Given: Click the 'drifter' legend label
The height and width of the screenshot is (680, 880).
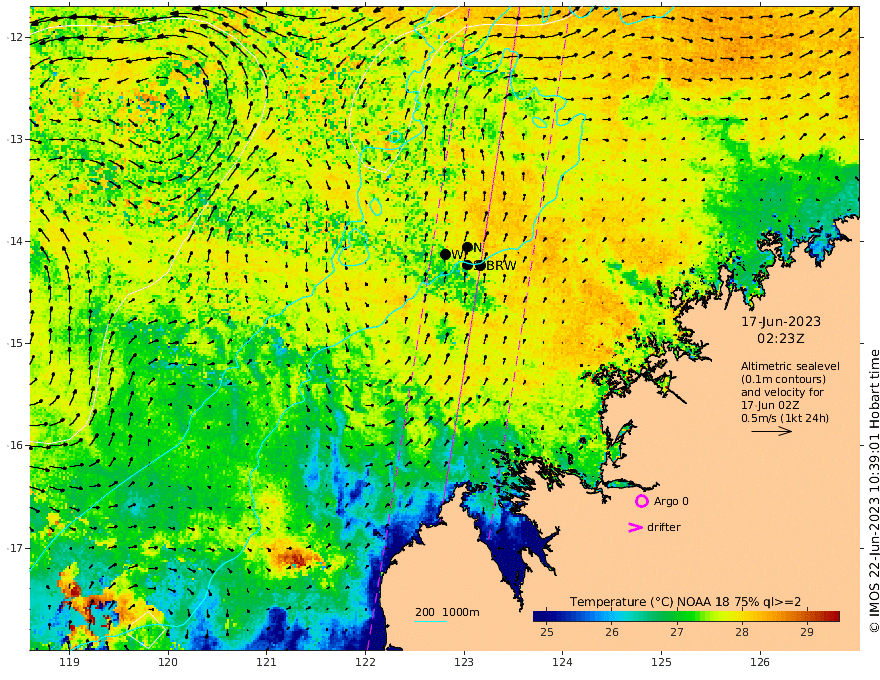Looking at the screenshot, I should click(x=664, y=527).
